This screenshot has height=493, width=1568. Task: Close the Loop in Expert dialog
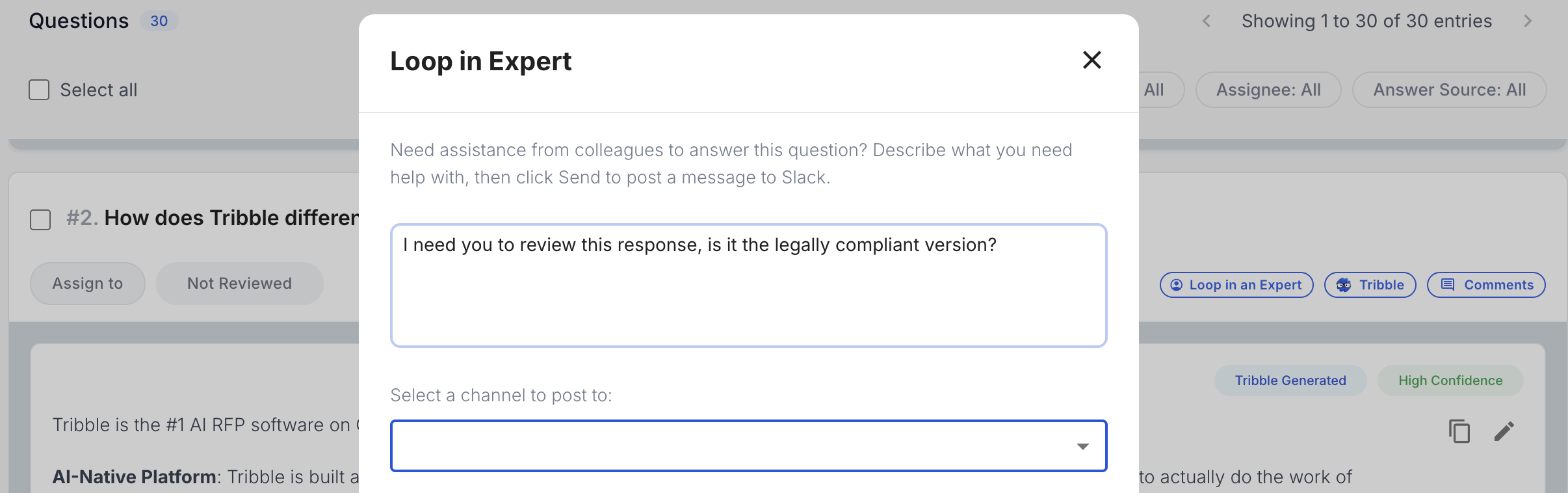[1092, 60]
